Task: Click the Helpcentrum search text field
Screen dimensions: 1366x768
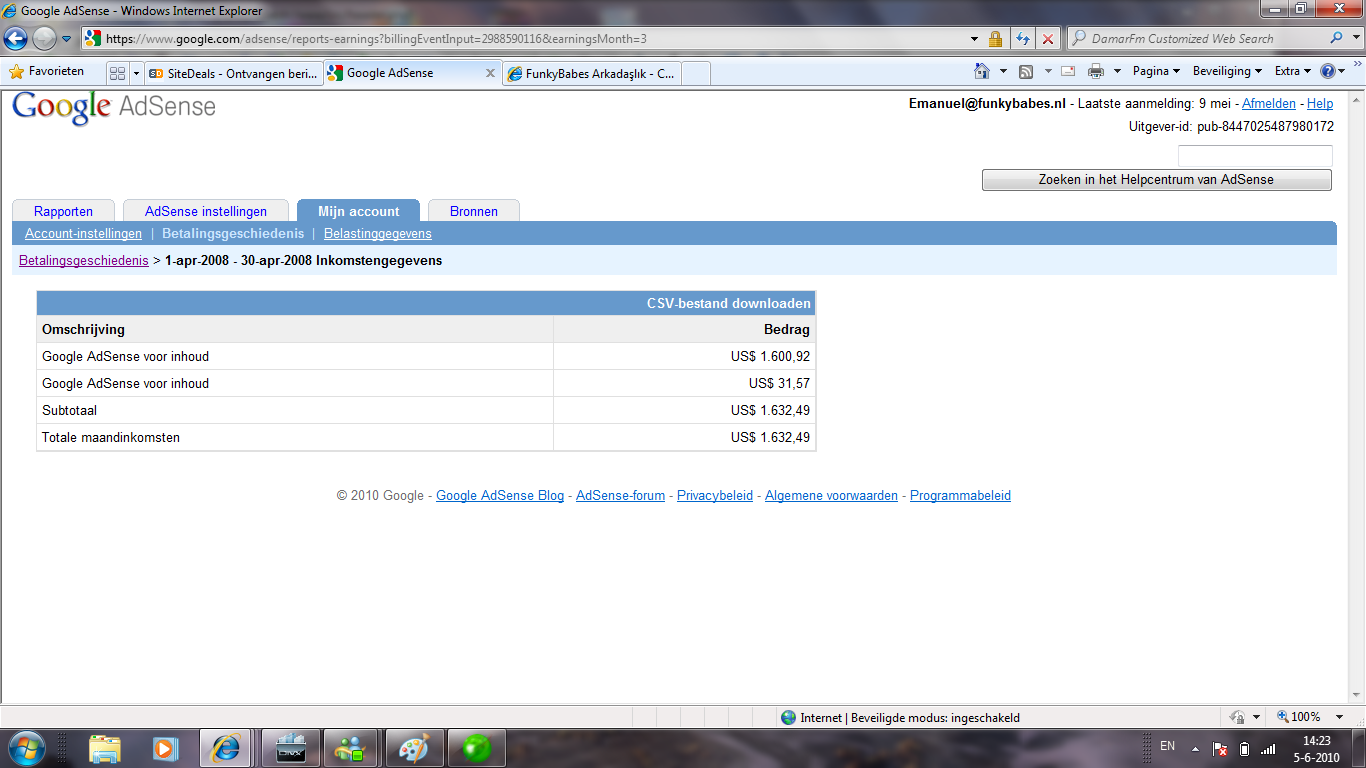Action: coord(1255,156)
